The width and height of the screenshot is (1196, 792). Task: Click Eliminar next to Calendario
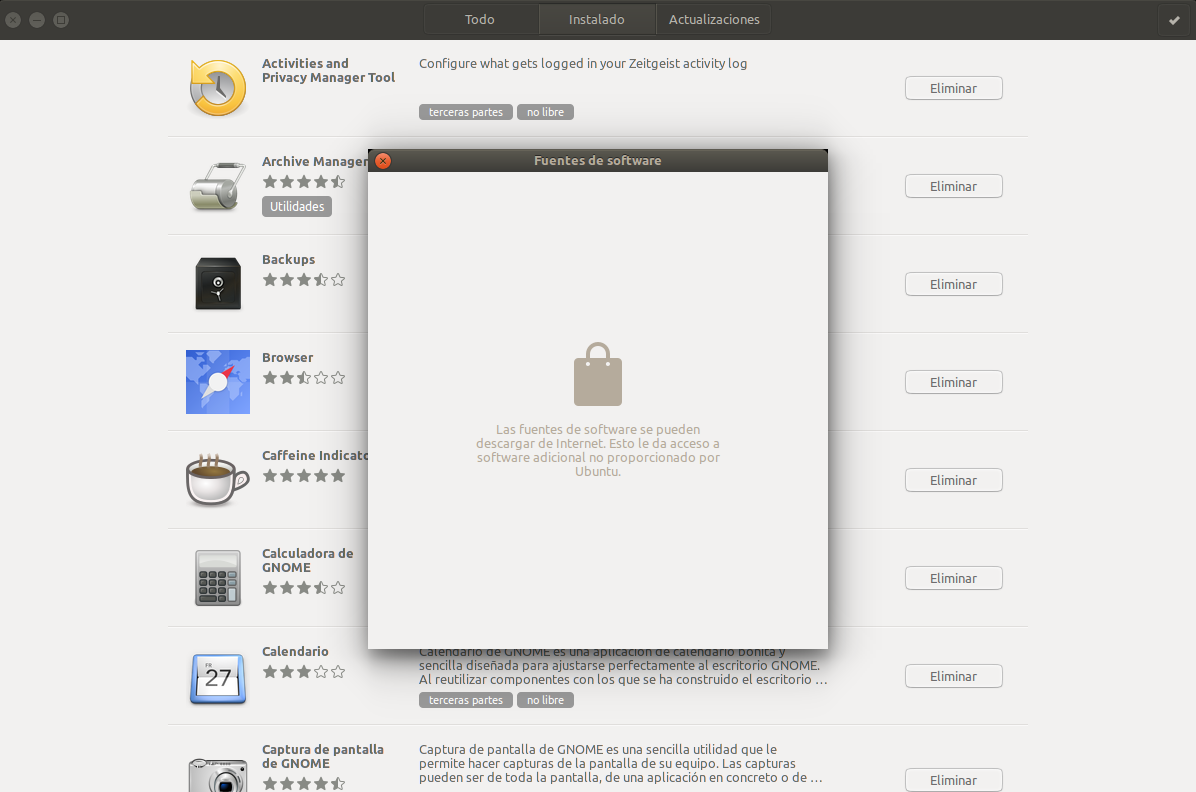coord(953,676)
